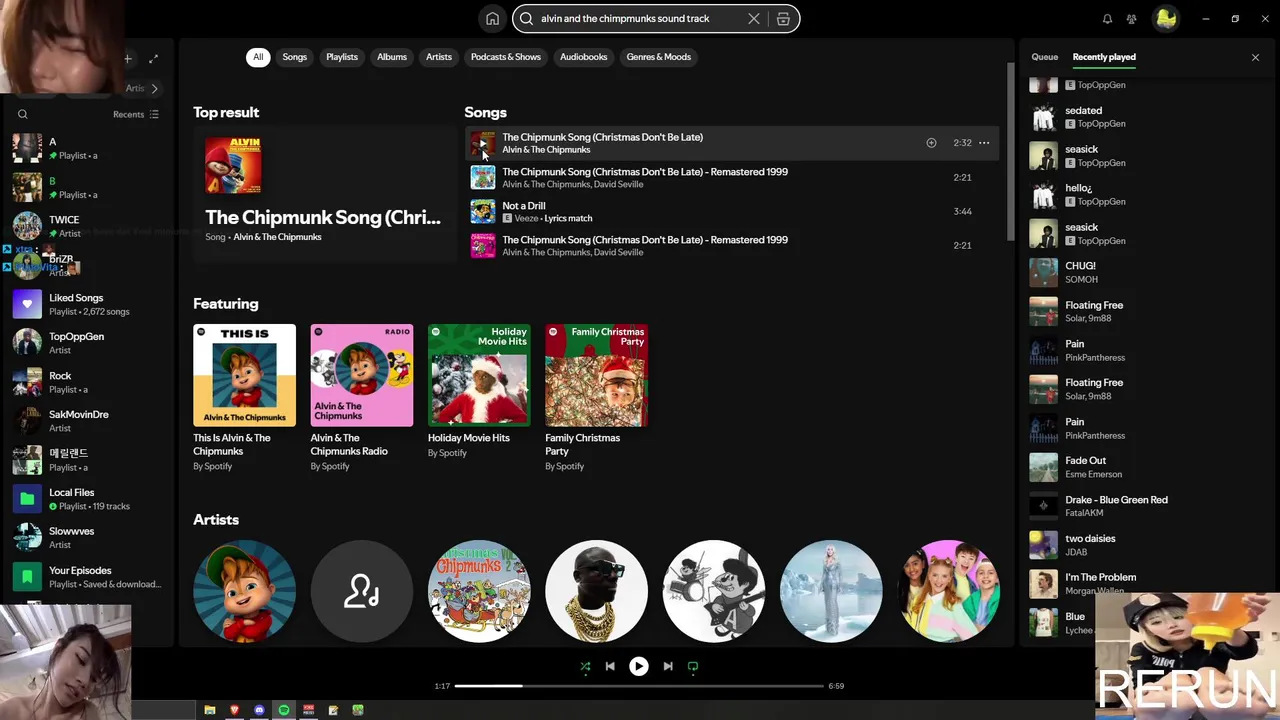
Task: Filter results by Genres & Moods
Action: click(x=658, y=57)
